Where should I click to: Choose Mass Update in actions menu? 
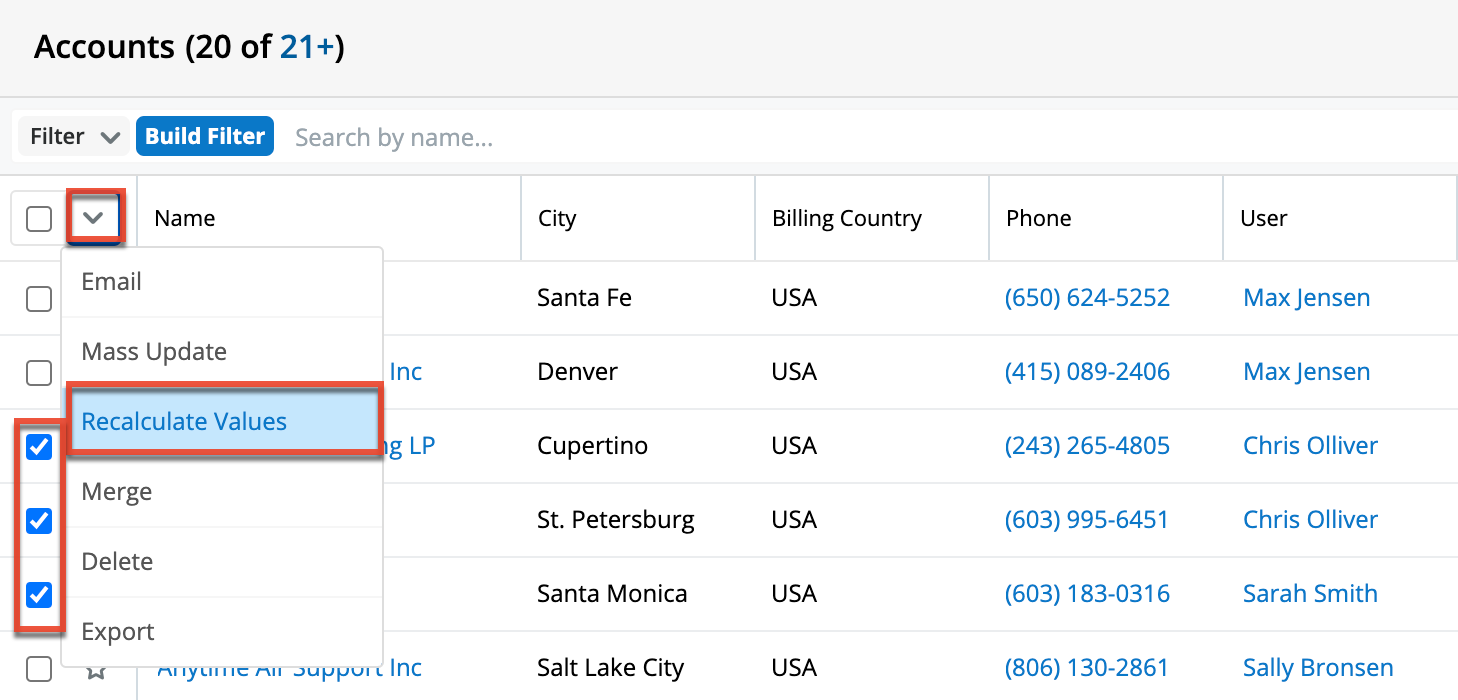click(x=154, y=352)
